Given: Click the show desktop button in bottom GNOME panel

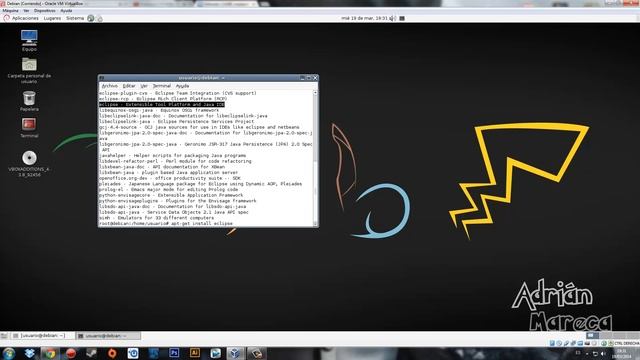Looking at the screenshot, I should pyautogui.click(x=4, y=336).
